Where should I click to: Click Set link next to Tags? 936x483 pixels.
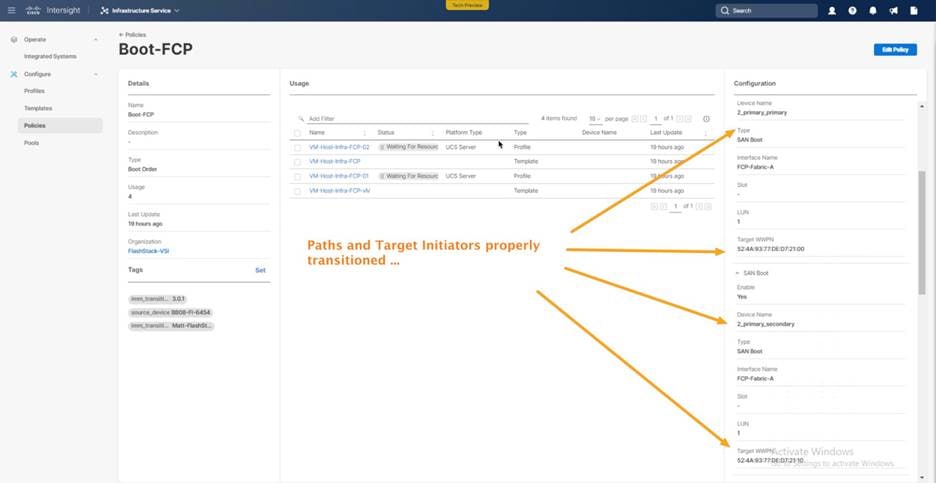point(260,270)
